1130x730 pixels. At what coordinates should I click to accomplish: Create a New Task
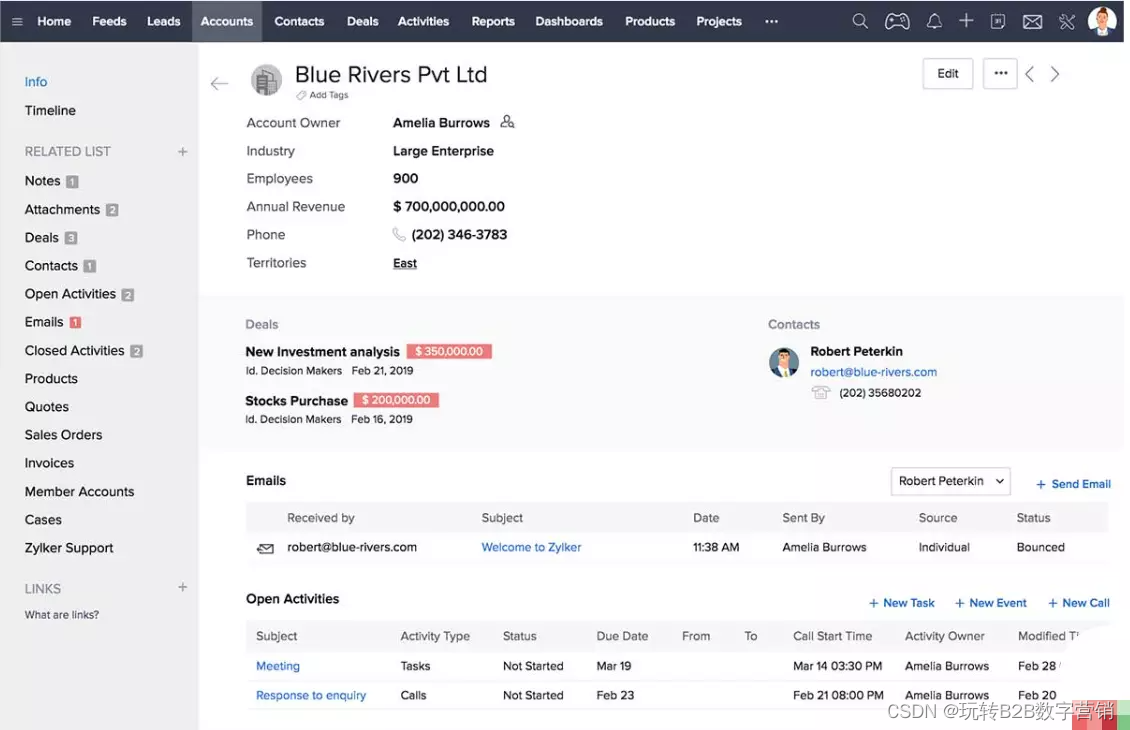[902, 603]
